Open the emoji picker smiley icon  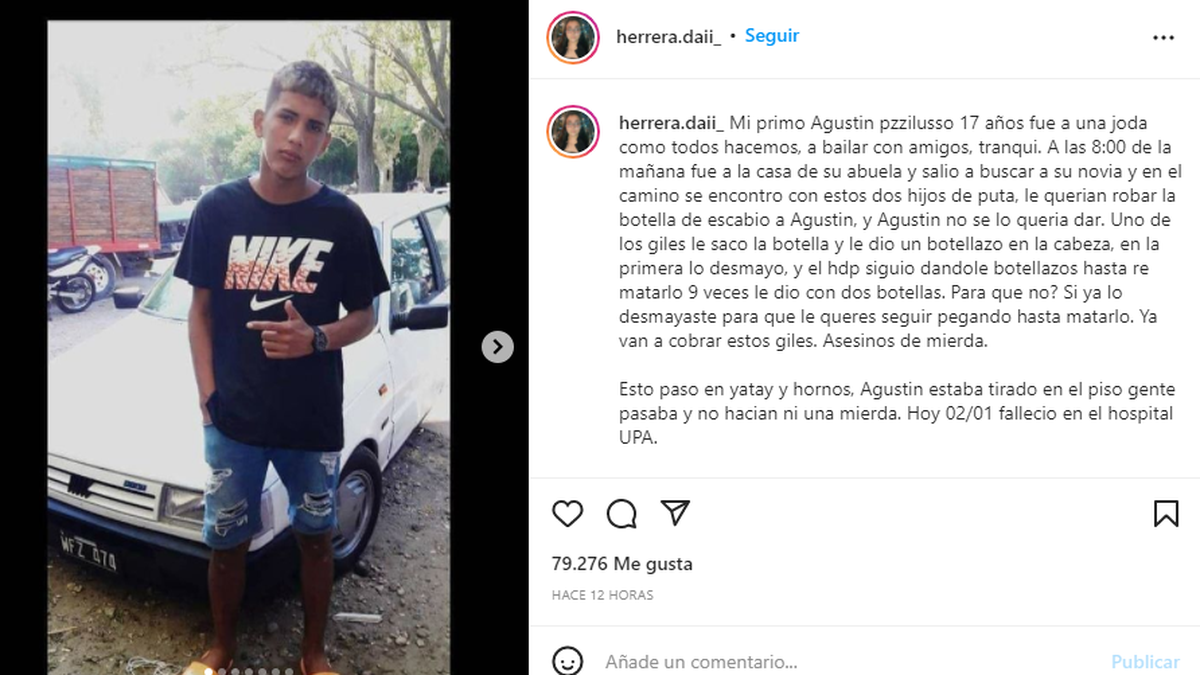pyautogui.click(x=568, y=661)
